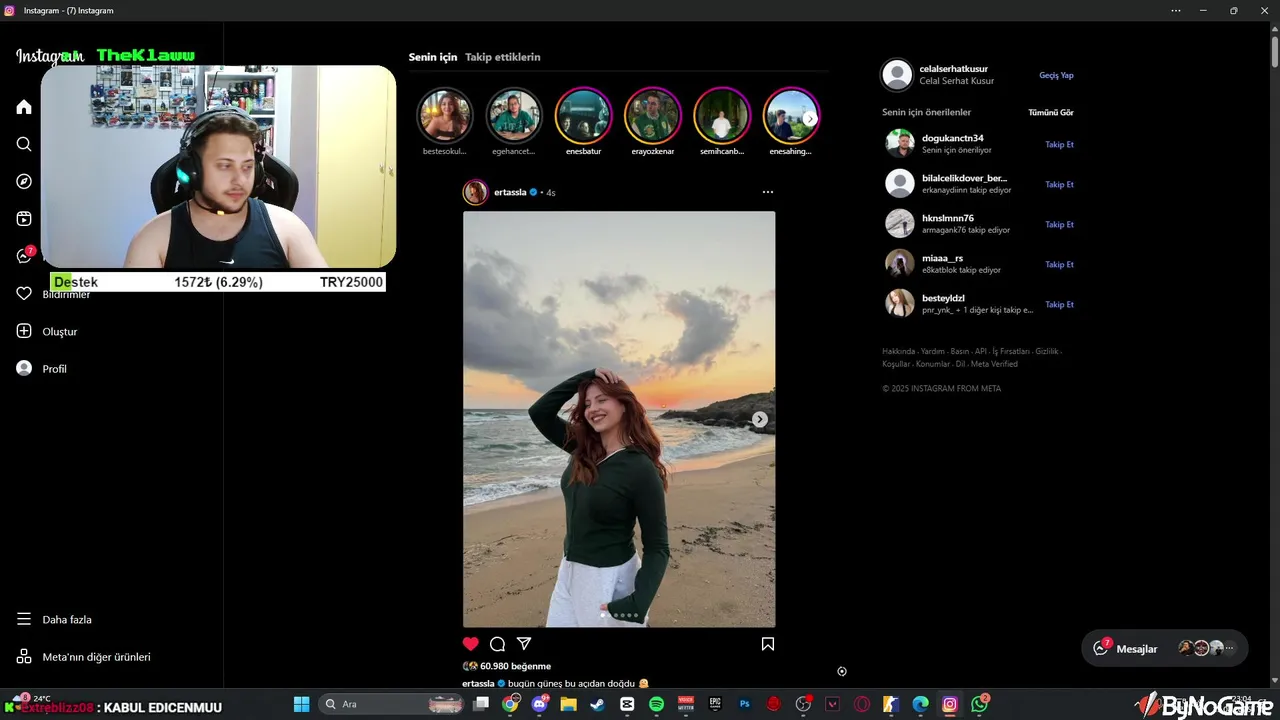
Task: Open Discord from taskbar
Action: click(x=540, y=704)
